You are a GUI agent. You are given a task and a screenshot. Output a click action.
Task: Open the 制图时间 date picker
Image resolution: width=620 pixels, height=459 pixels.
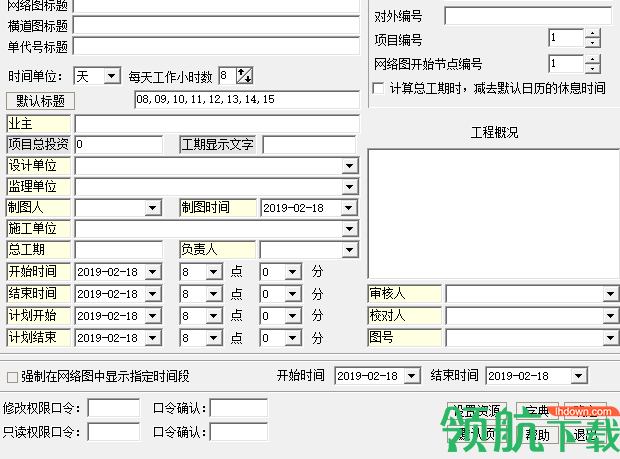349,208
